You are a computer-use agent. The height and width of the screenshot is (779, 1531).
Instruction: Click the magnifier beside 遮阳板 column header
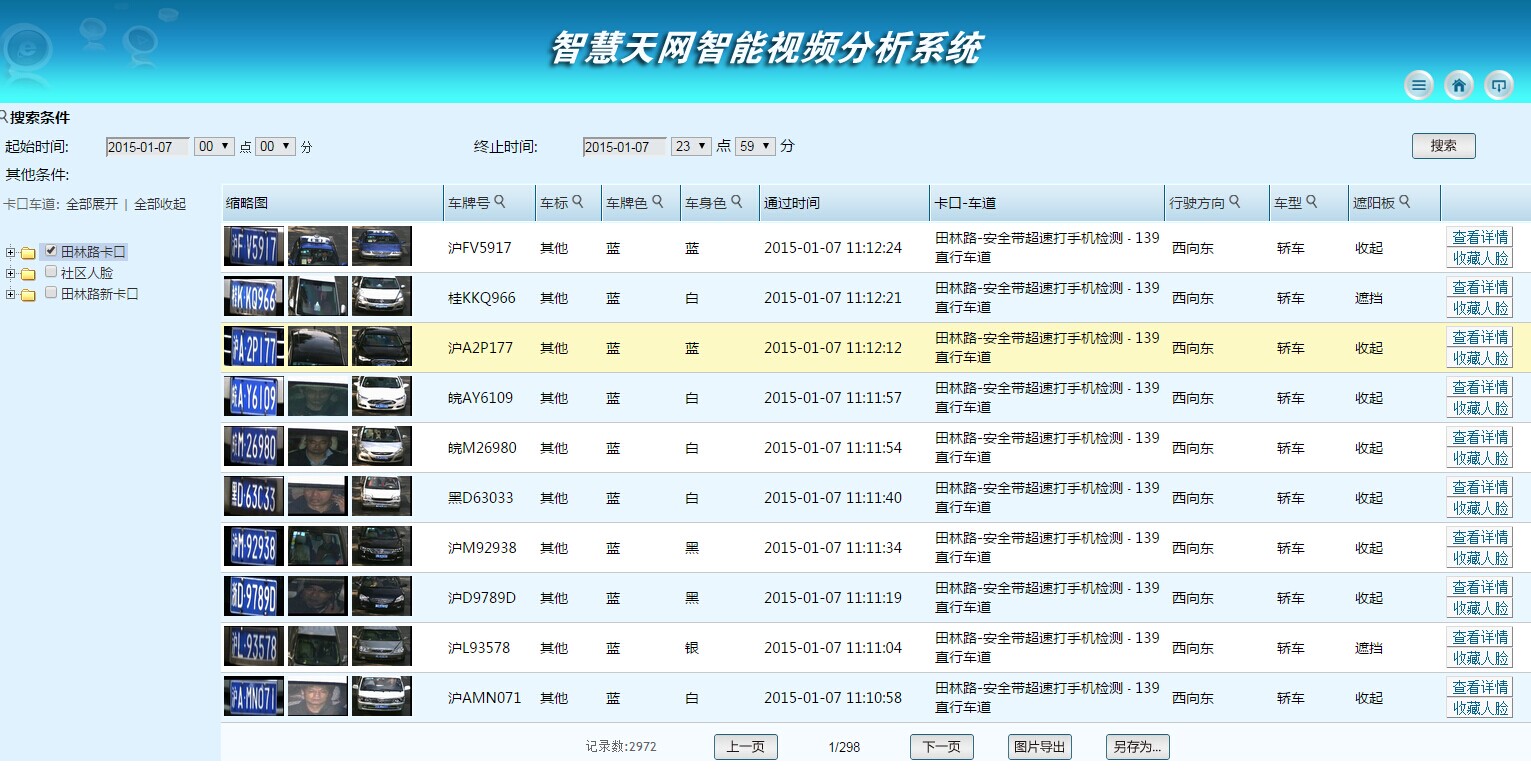pyautogui.click(x=1405, y=202)
